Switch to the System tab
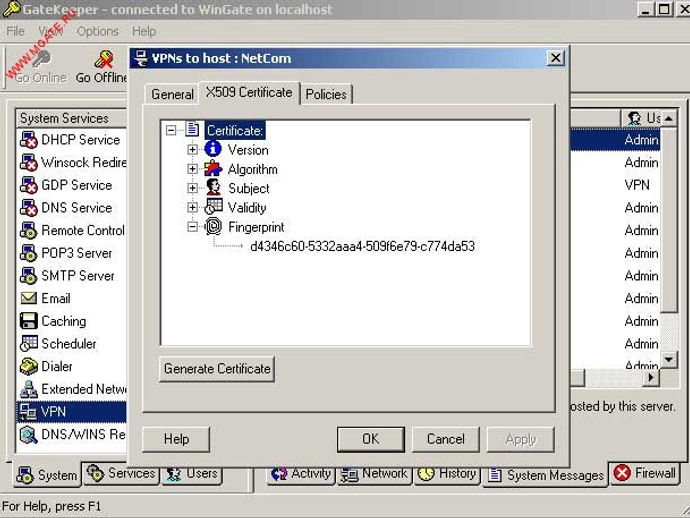 [x=47, y=475]
